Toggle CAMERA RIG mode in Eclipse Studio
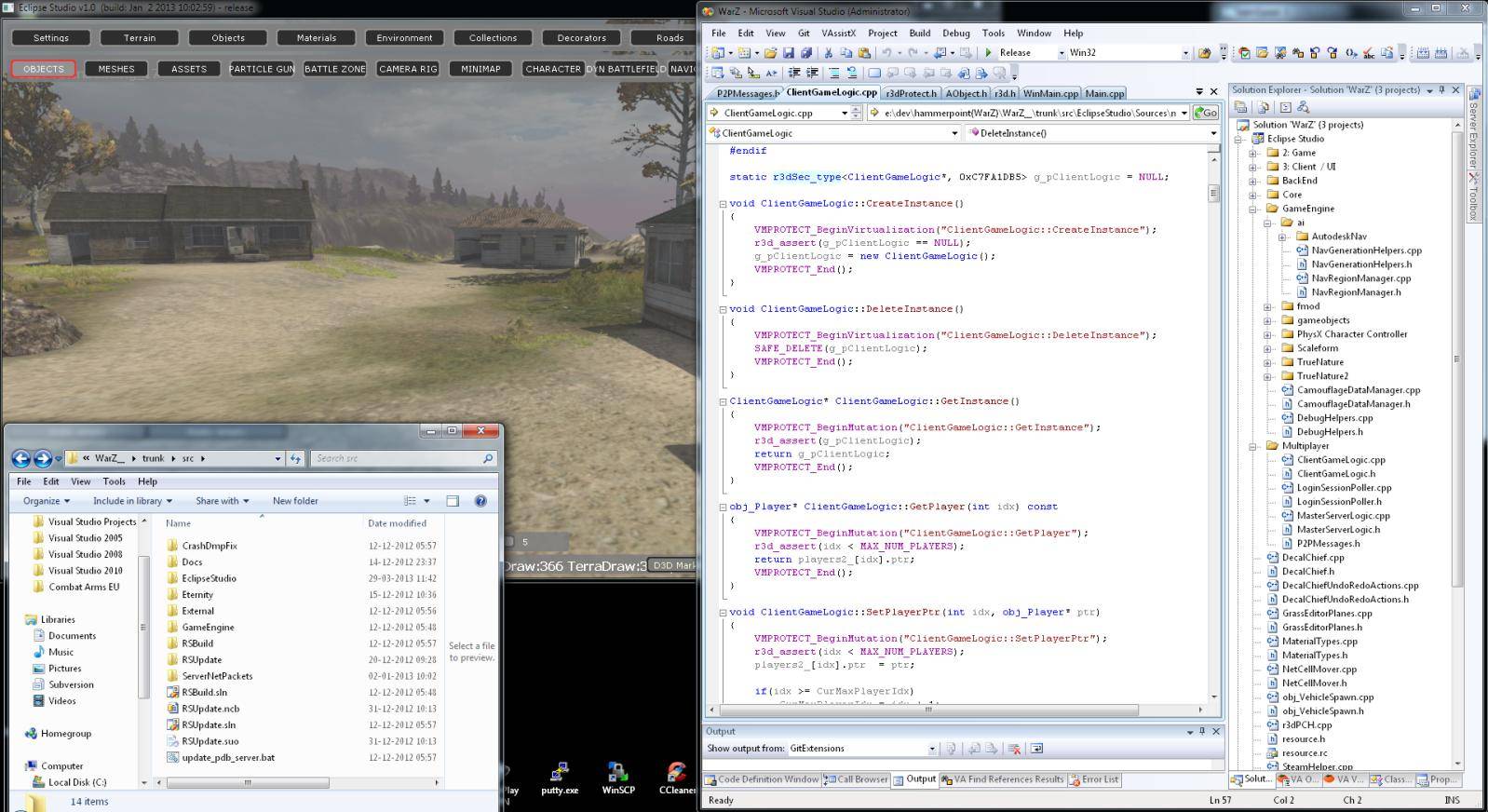The height and width of the screenshot is (812, 1488). coord(408,69)
